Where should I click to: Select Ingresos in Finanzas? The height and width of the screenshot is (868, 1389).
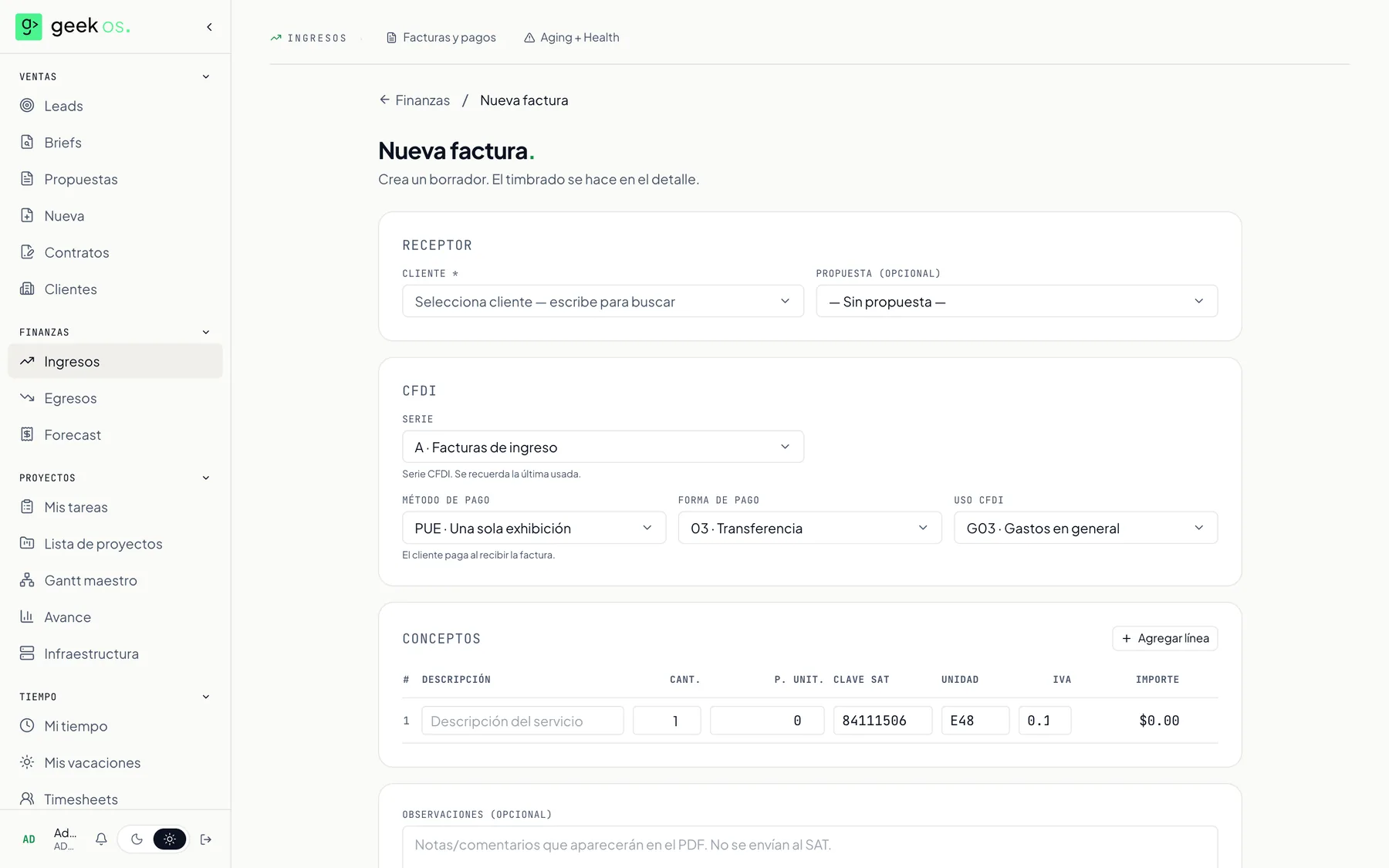pyautogui.click(x=115, y=361)
